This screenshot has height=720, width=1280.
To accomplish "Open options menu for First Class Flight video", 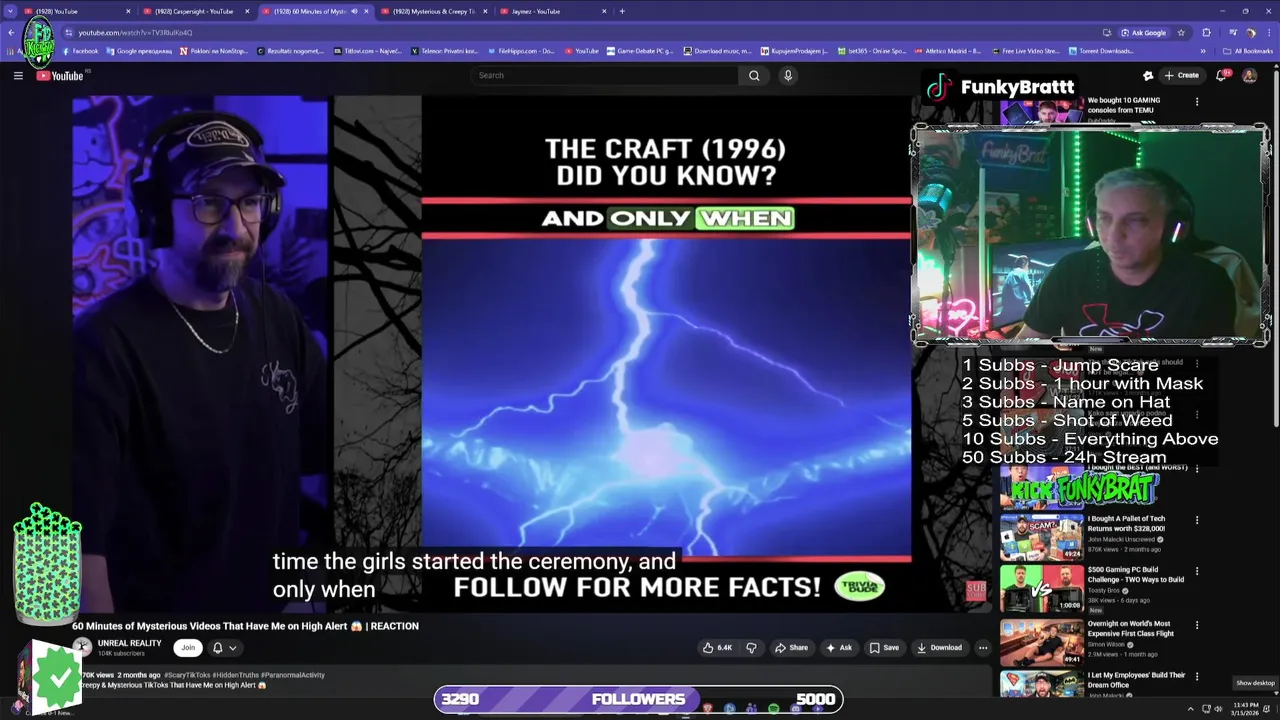I will 1197,625.
